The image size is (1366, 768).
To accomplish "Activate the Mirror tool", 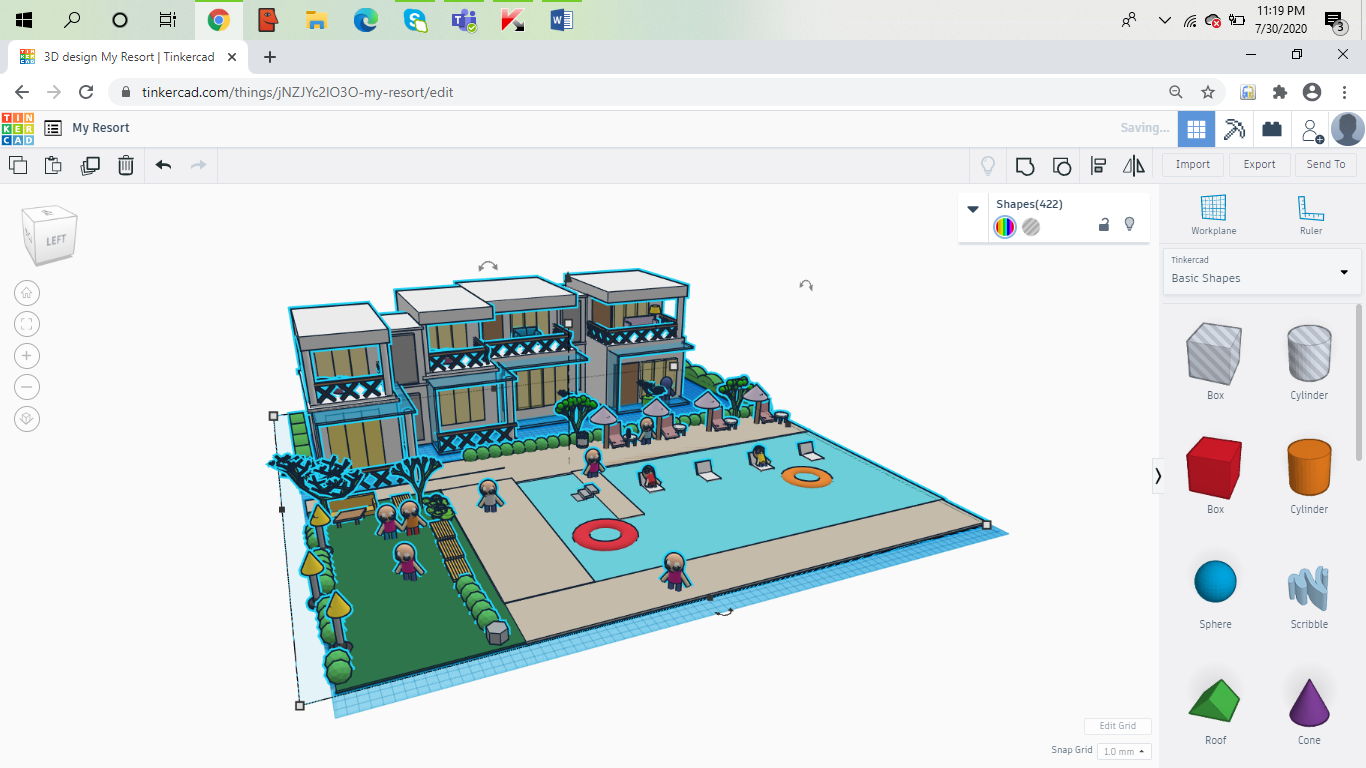I will [1134, 165].
